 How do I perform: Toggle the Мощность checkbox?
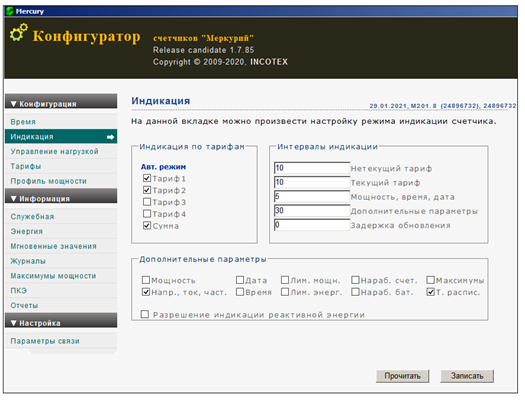[x=146, y=280]
